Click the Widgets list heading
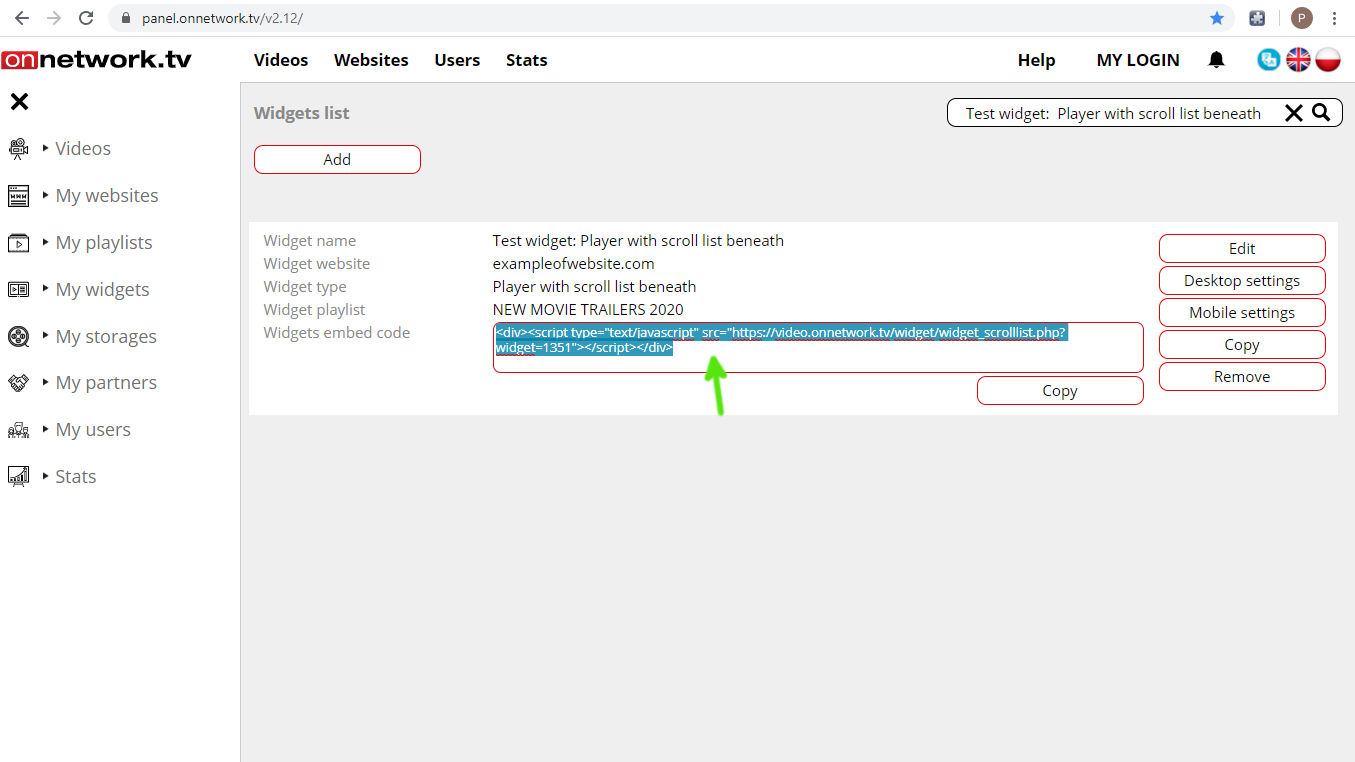This screenshot has height=762, width=1355. point(302,113)
